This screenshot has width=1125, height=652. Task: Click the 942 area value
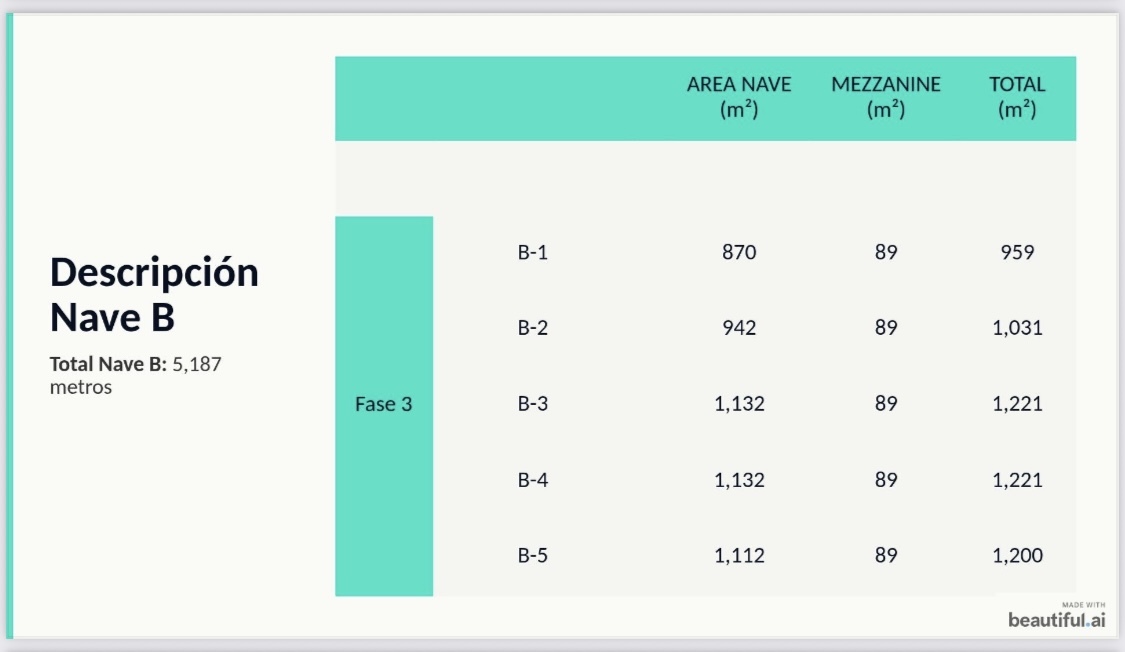[739, 328]
